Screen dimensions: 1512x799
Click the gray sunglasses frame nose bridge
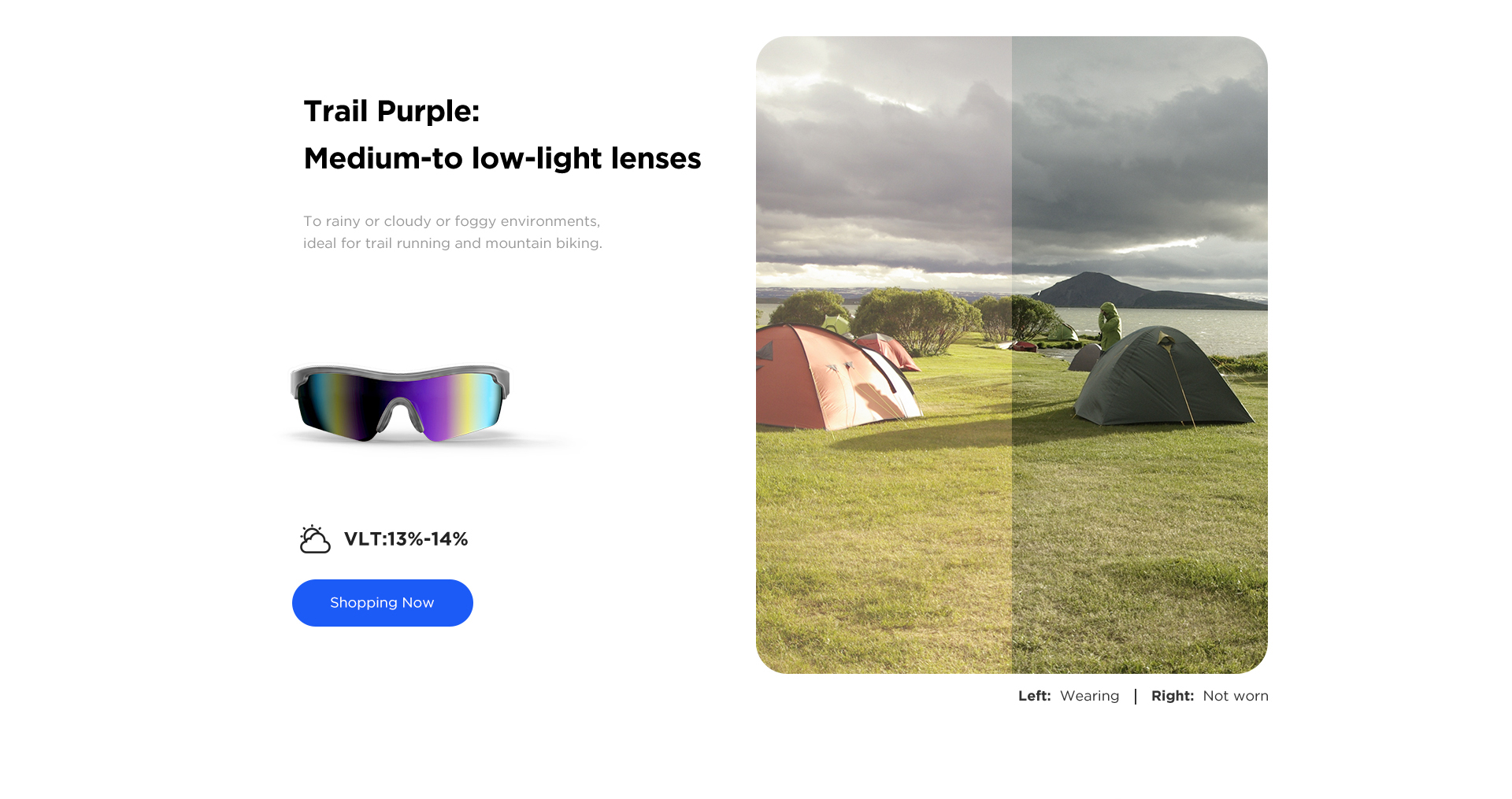400,415
